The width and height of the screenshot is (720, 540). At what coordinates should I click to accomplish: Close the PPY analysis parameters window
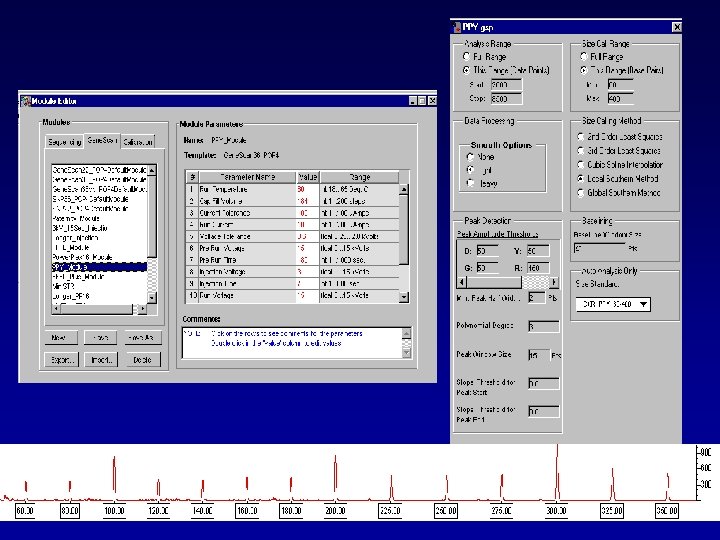tap(675, 28)
